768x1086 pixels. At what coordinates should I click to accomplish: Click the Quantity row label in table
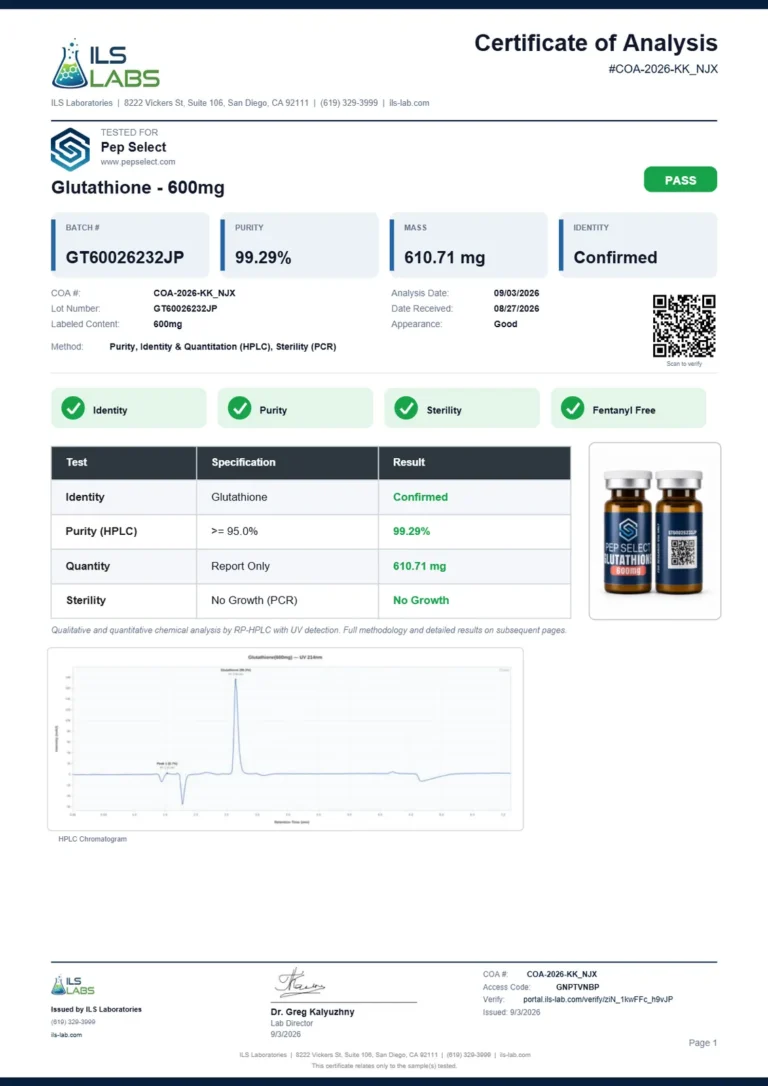coord(88,566)
